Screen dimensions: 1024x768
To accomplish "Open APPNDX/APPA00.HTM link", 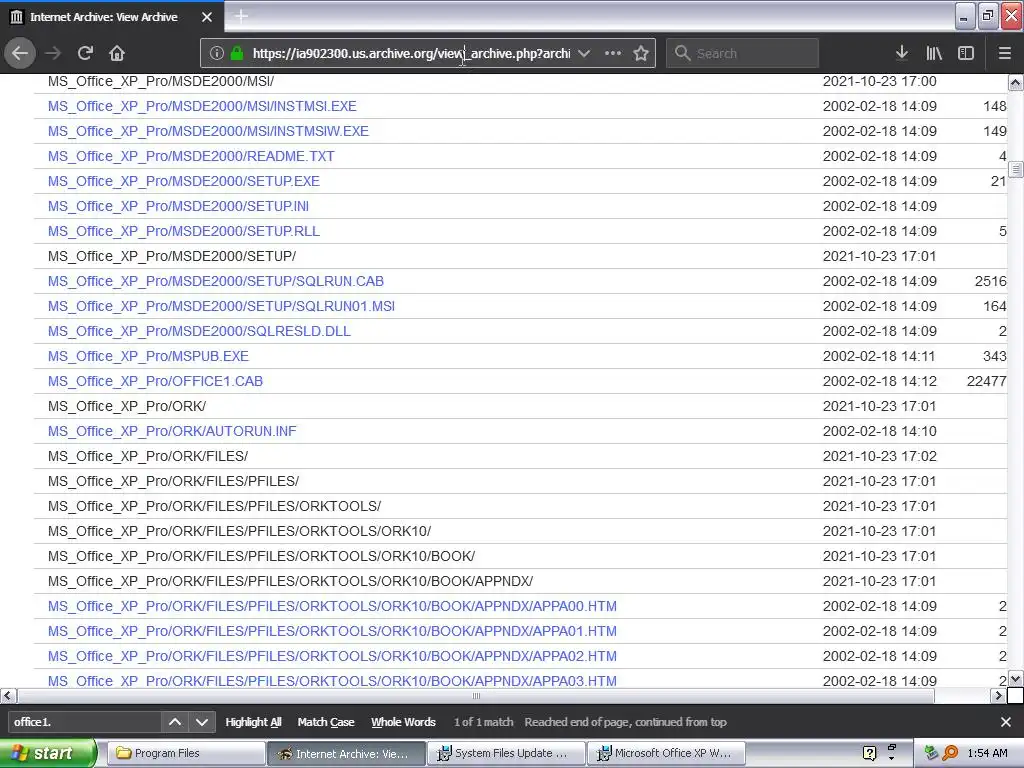I will tap(332, 606).
